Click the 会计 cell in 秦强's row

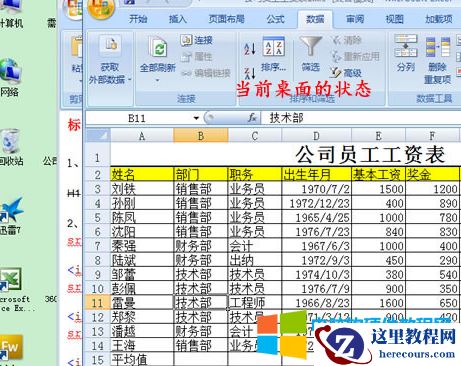[255, 246]
